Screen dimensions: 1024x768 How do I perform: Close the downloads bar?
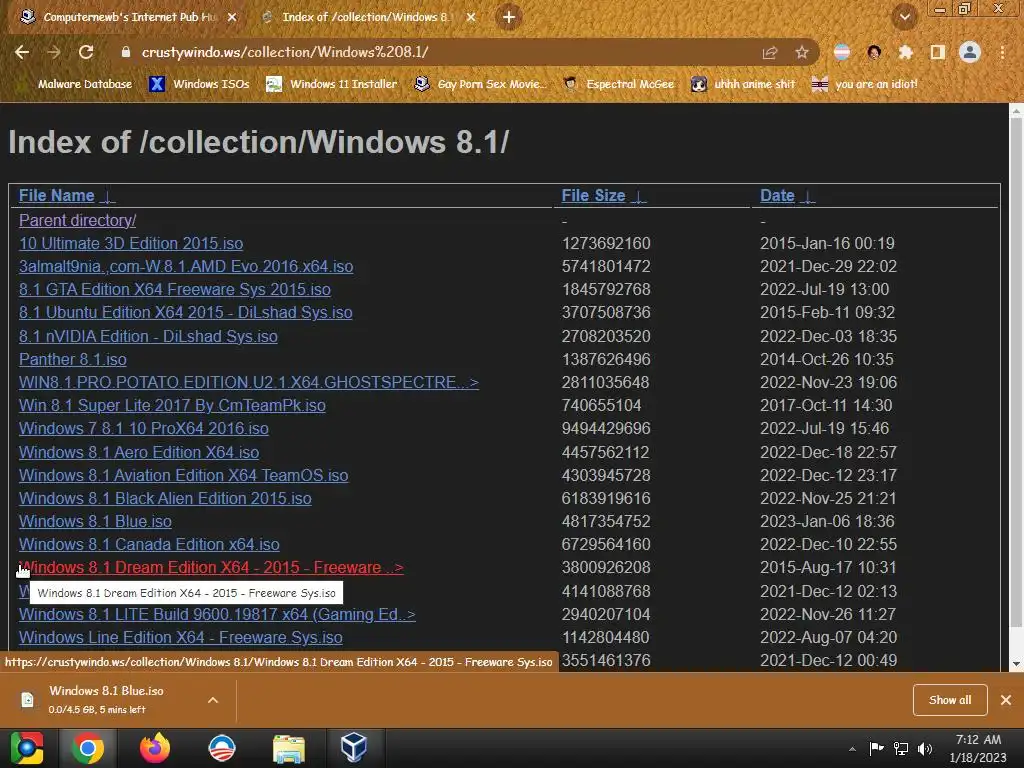coord(1006,700)
